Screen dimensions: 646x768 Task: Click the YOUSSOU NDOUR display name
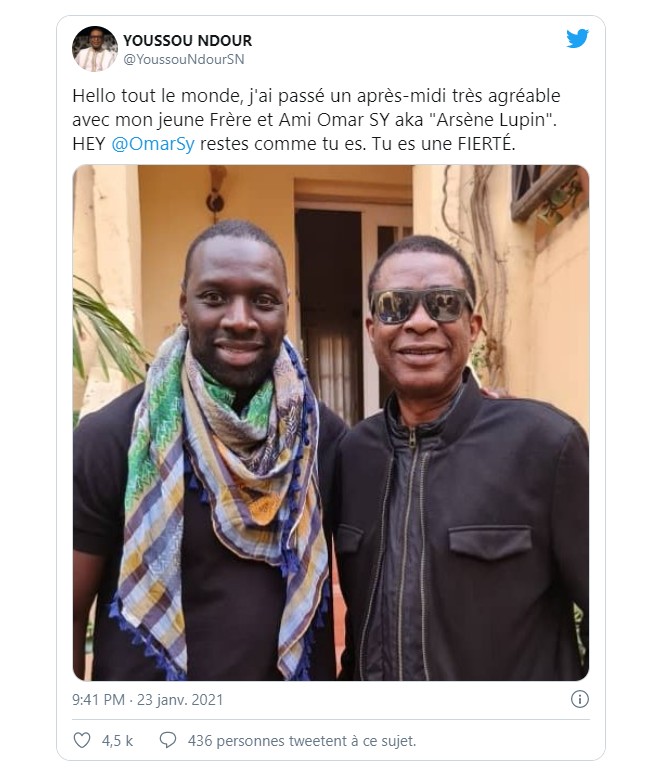[187, 40]
